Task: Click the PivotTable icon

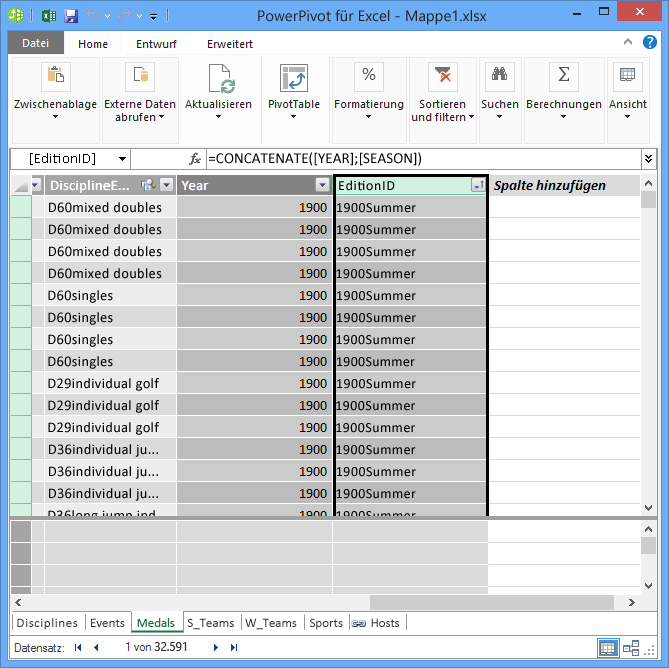Action: (x=294, y=78)
